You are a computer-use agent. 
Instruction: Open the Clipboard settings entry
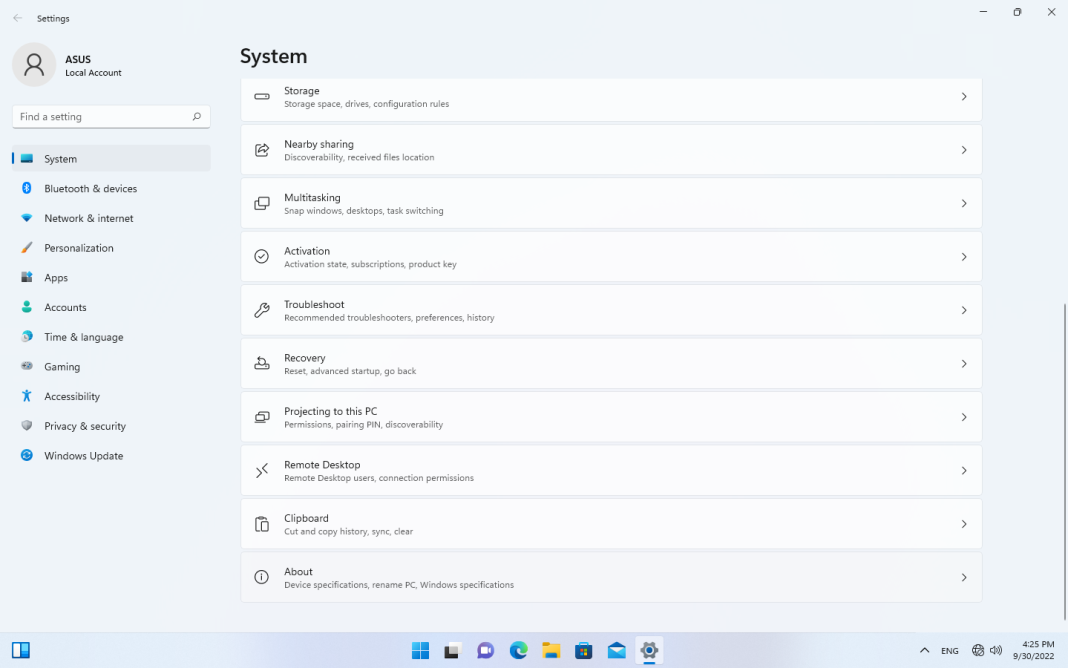(610, 523)
